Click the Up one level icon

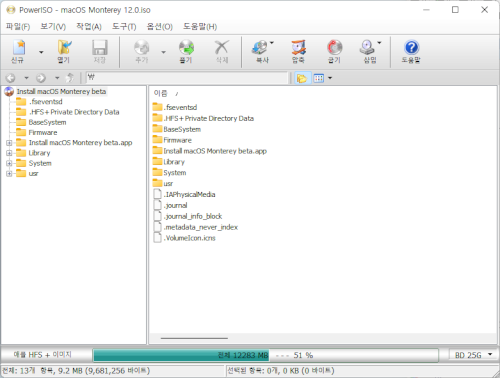pos(70,78)
